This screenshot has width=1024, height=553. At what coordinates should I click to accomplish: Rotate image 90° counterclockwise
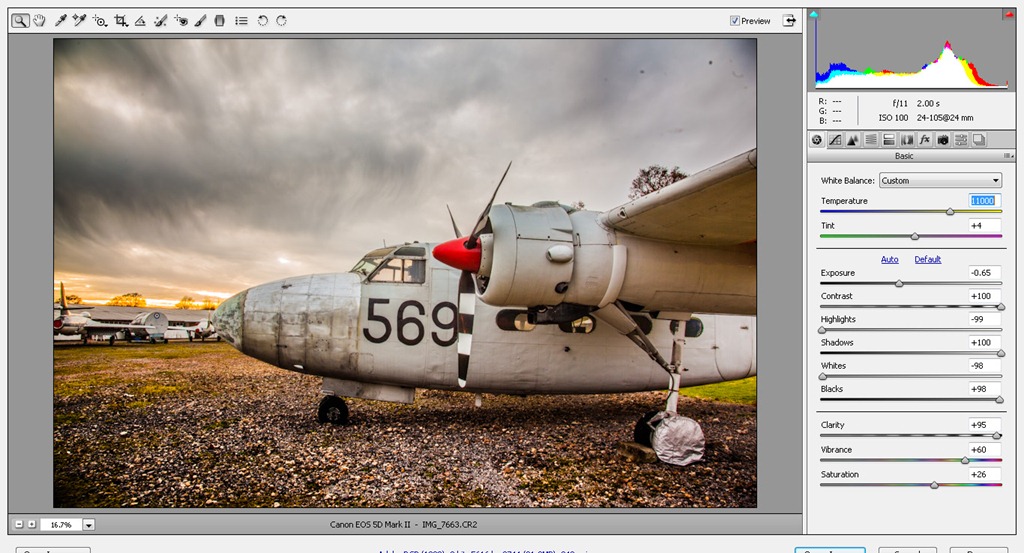click(263, 21)
